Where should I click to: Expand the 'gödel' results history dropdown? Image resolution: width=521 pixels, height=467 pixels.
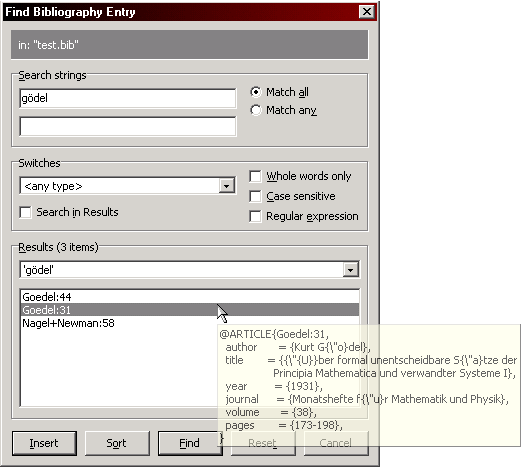[350, 270]
